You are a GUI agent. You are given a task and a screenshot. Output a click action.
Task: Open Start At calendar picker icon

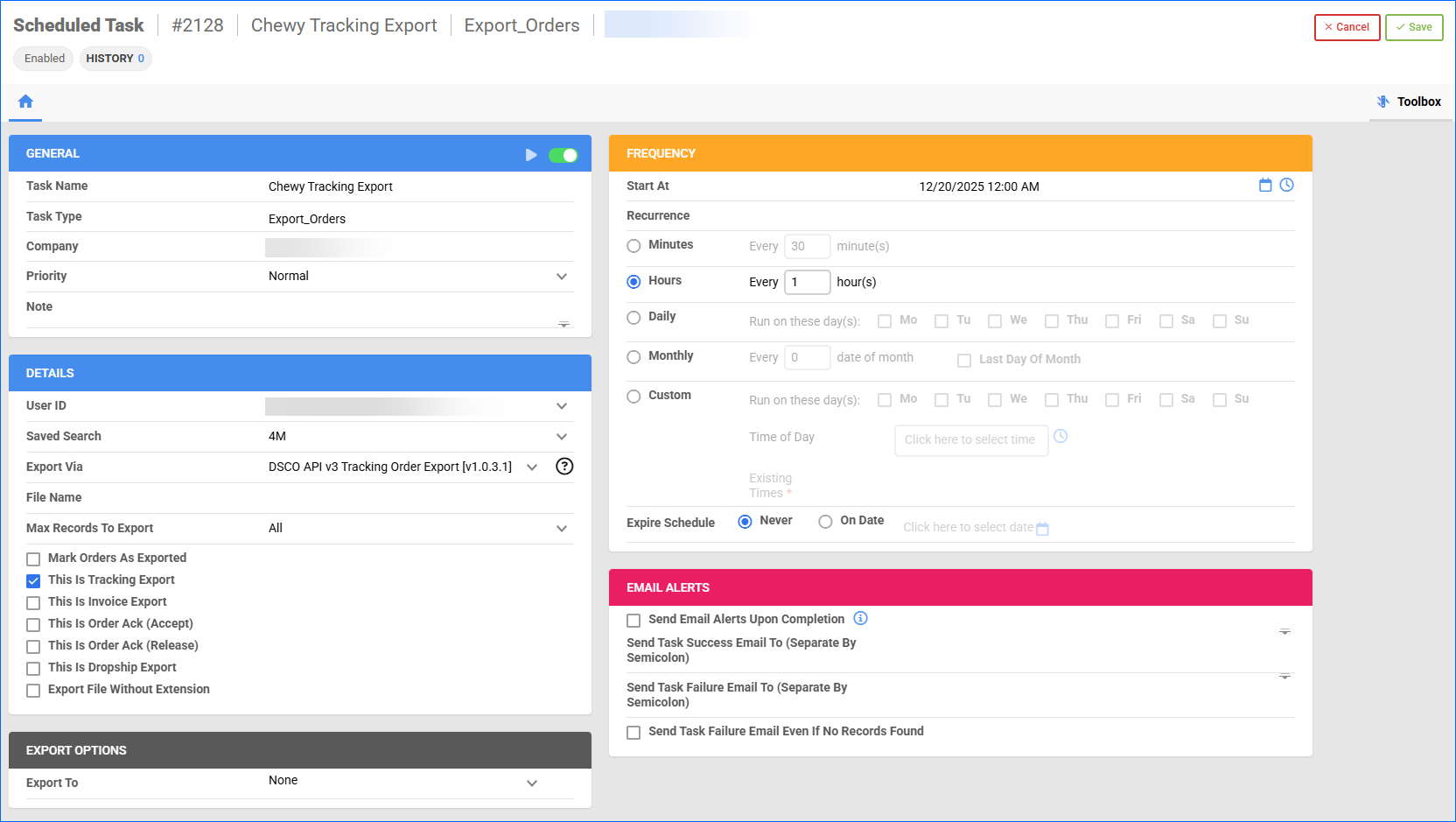1264,185
